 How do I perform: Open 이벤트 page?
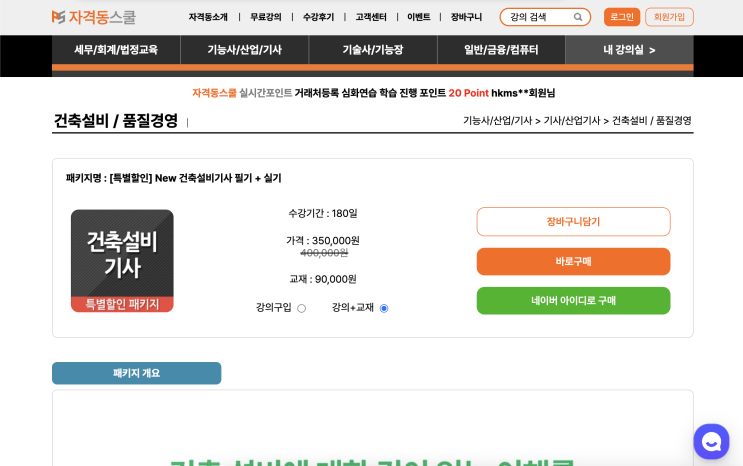pyautogui.click(x=419, y=17)
